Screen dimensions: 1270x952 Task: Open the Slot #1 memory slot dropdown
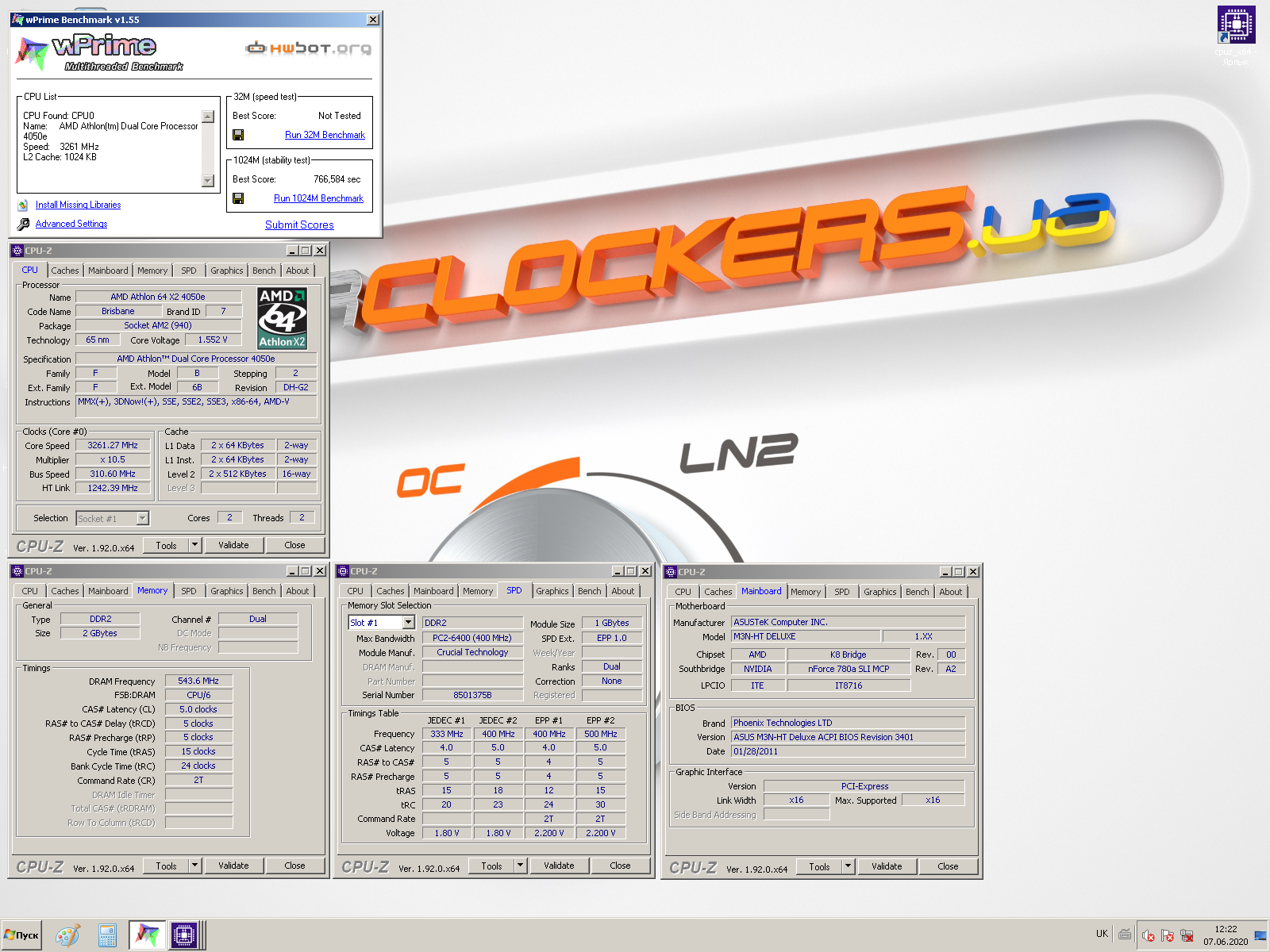point(408,623)
